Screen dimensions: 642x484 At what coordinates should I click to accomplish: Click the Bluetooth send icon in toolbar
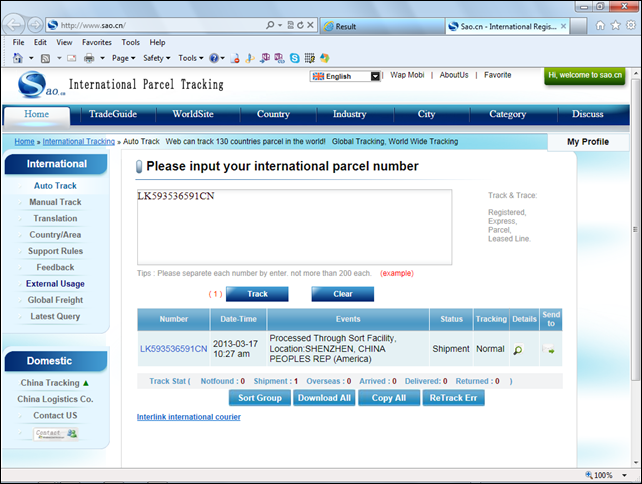click(x=249, y=58)
